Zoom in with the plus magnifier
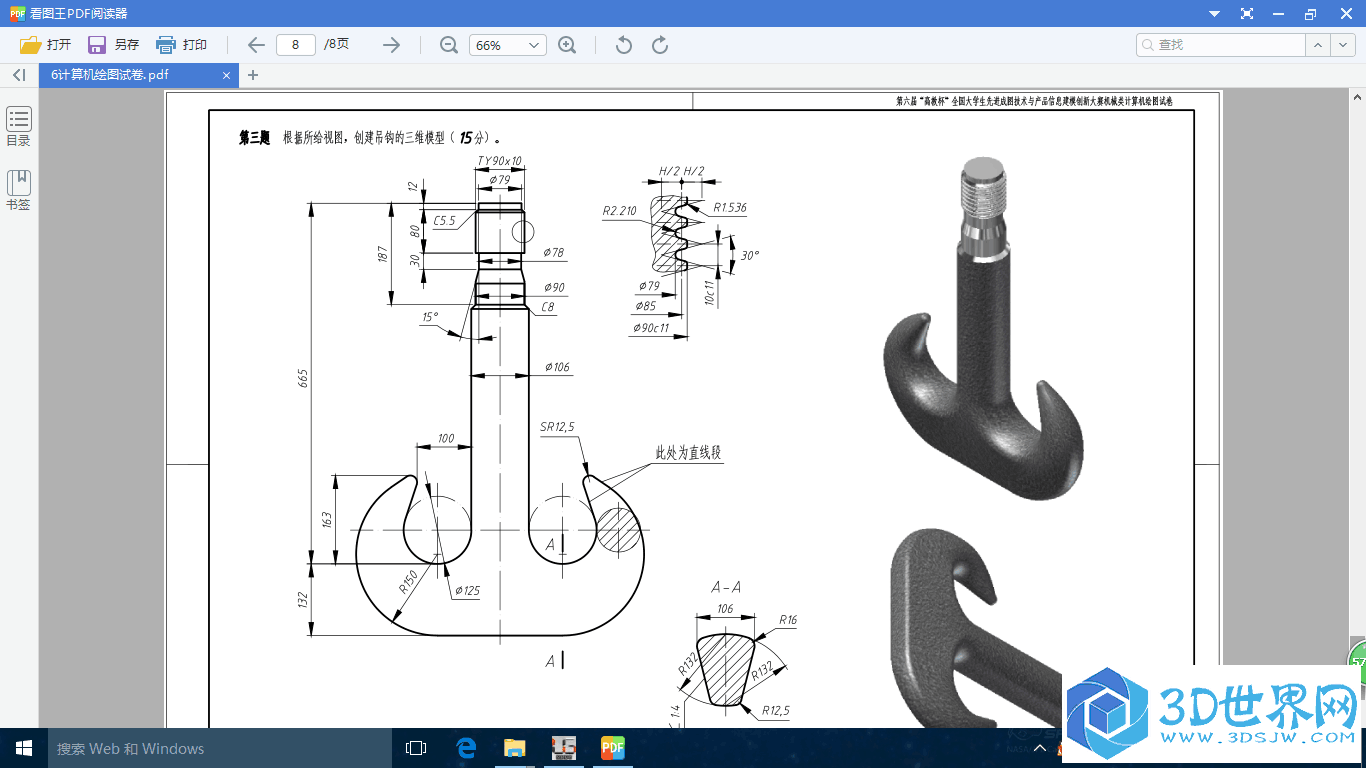This screenshot has height=768, width=1366. [567, 45]
